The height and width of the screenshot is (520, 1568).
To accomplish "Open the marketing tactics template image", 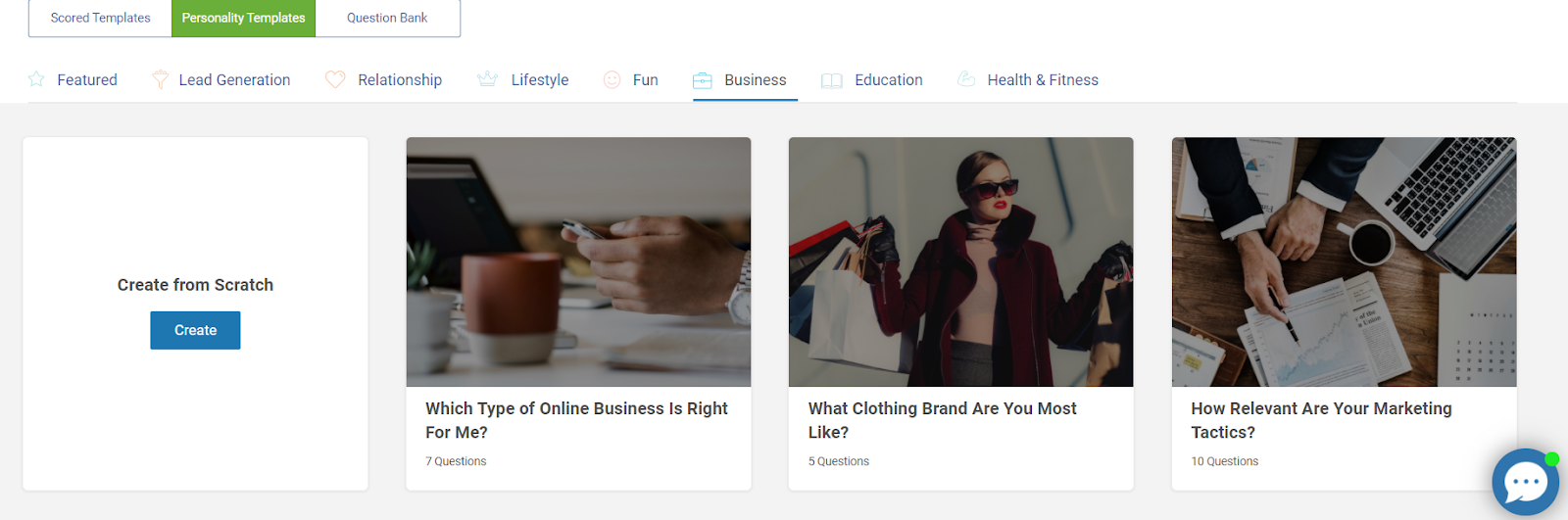I will click(1344, 261).
